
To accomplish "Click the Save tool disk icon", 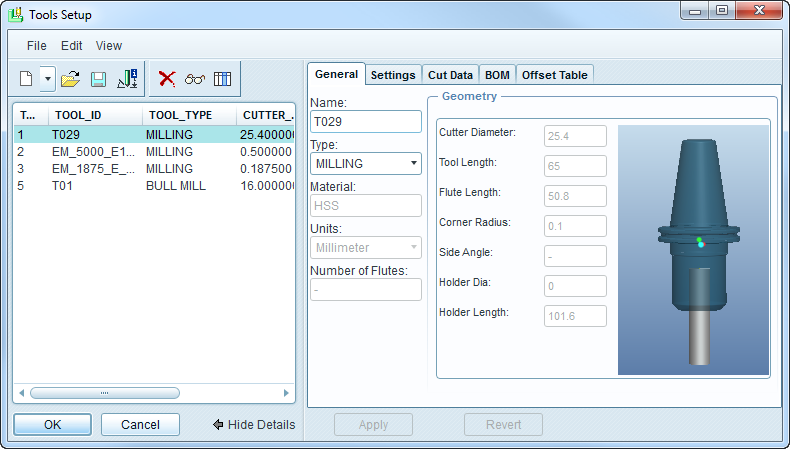I will pyautogui.click(x=98, y=80).
